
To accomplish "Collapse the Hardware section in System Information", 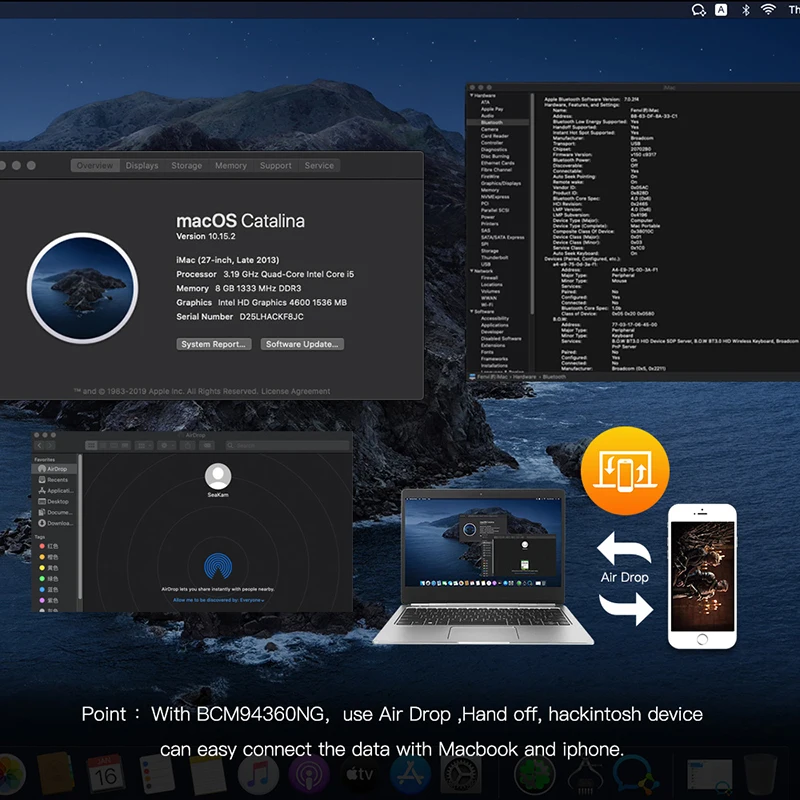I will 472,95.
